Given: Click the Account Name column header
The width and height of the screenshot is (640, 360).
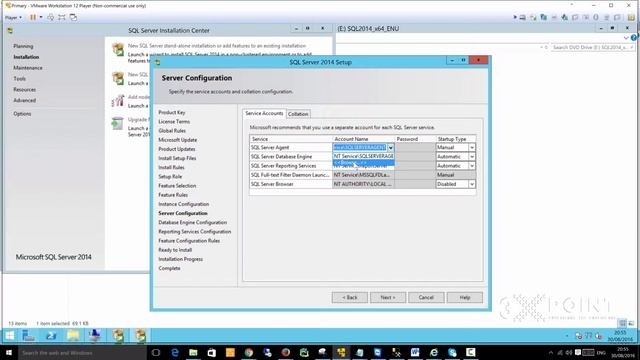Looking at the screenshot, I should coord(363,139).
